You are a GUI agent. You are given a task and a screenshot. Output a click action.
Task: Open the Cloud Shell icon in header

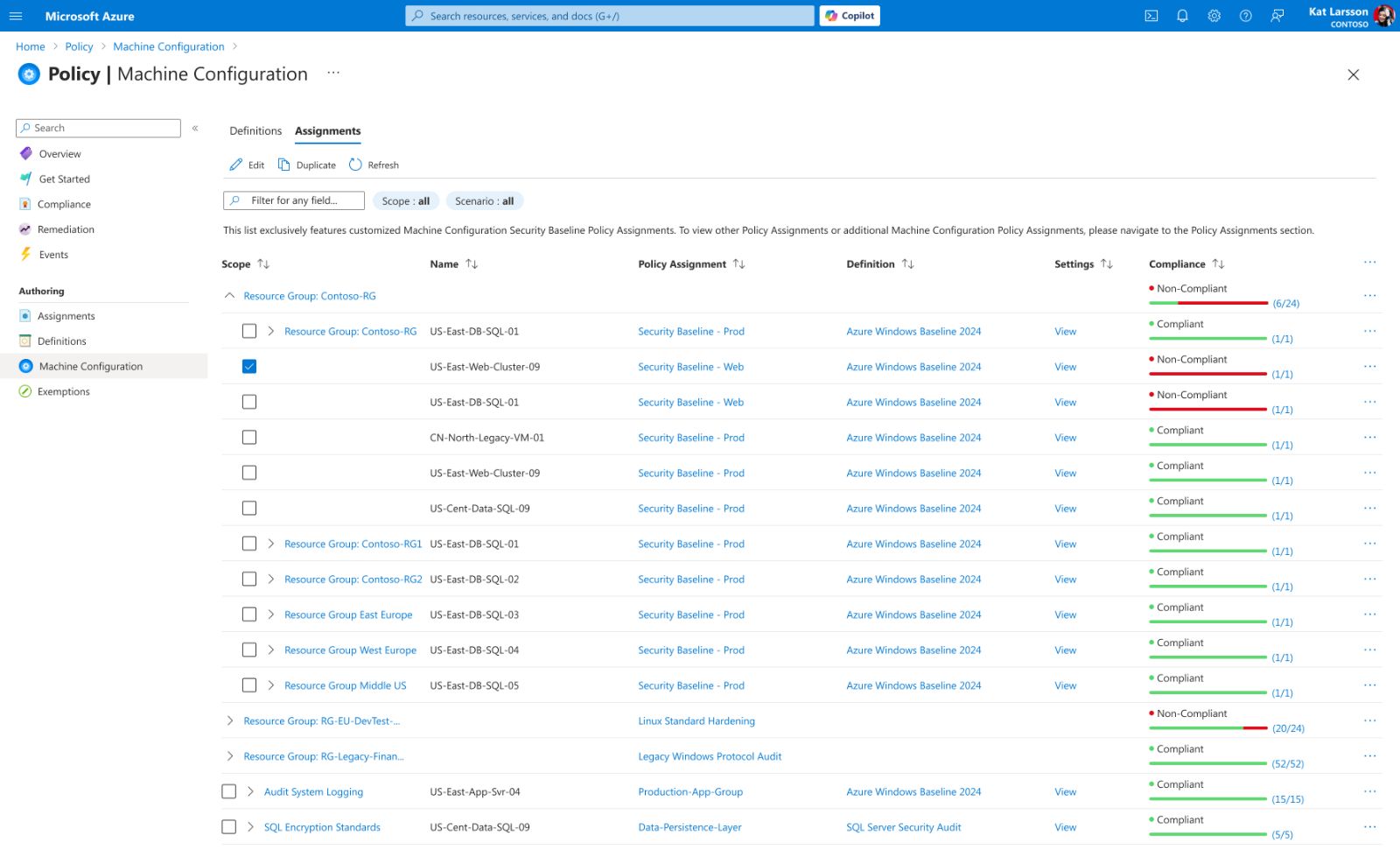point(1151,16)
